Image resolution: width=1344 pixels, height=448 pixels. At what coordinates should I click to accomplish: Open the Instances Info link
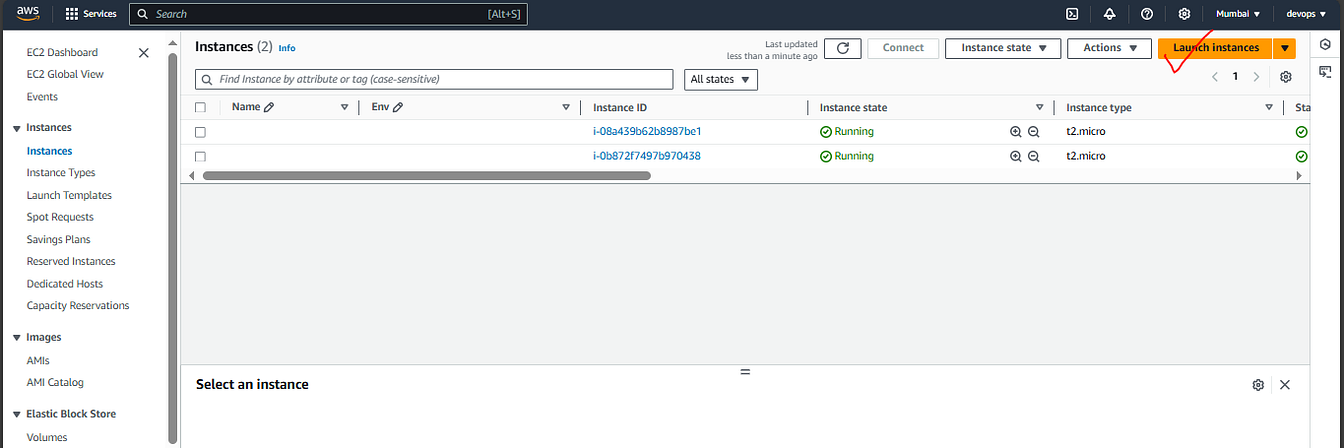point(287,48)
